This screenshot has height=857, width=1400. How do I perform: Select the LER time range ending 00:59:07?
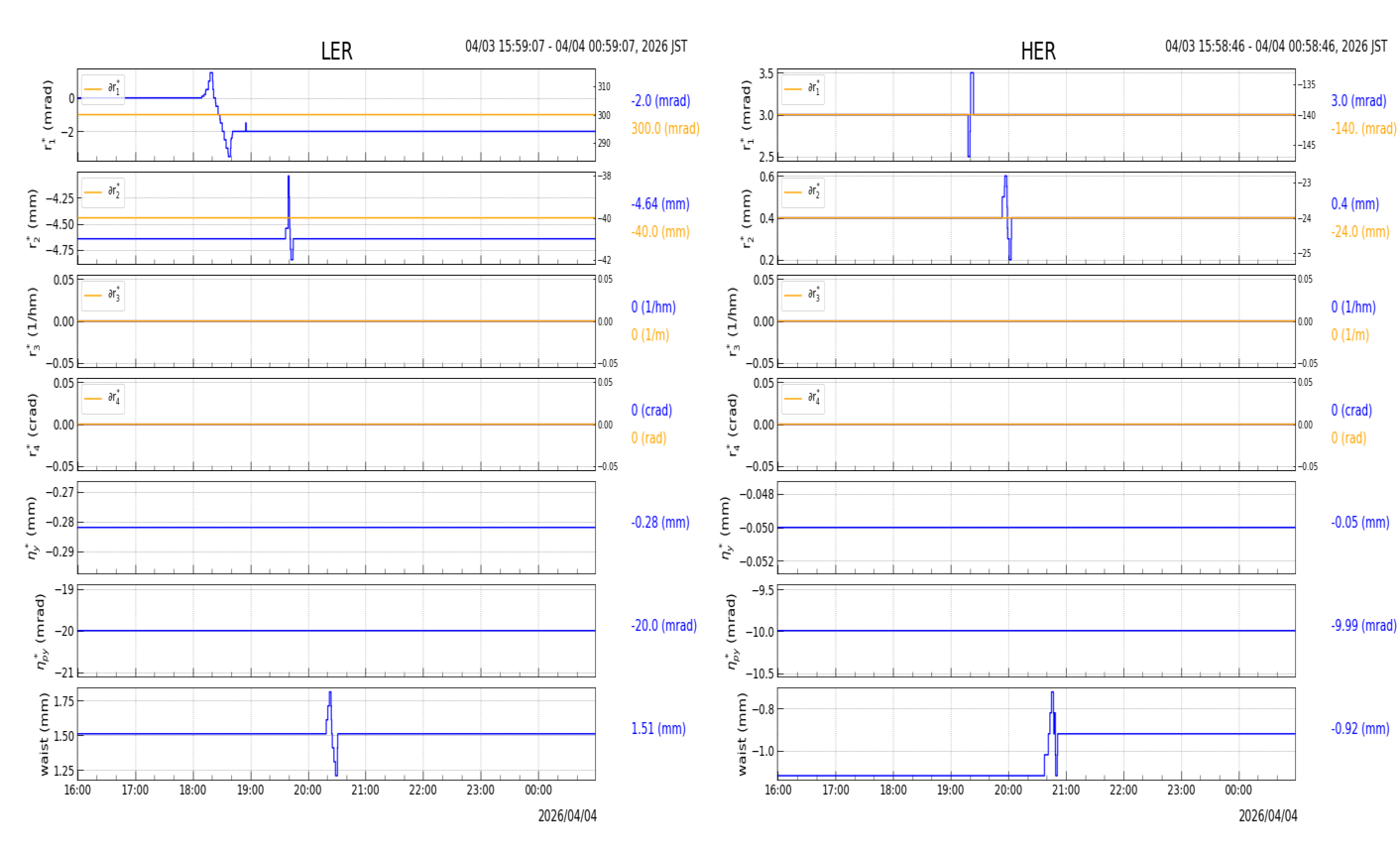(576, 47)
